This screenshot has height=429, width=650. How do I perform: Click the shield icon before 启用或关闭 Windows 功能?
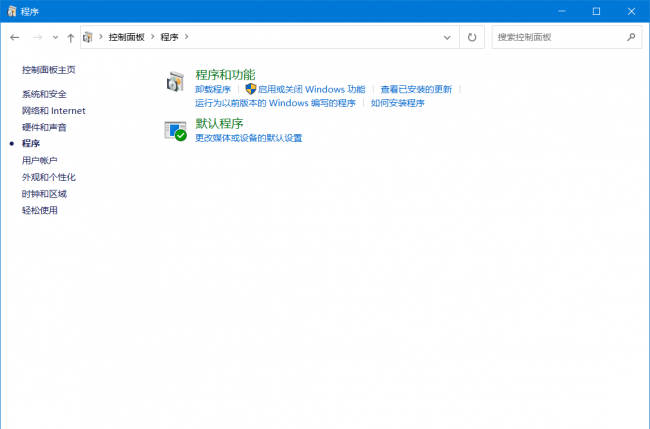pyautogui.click(x=251, y=89)
